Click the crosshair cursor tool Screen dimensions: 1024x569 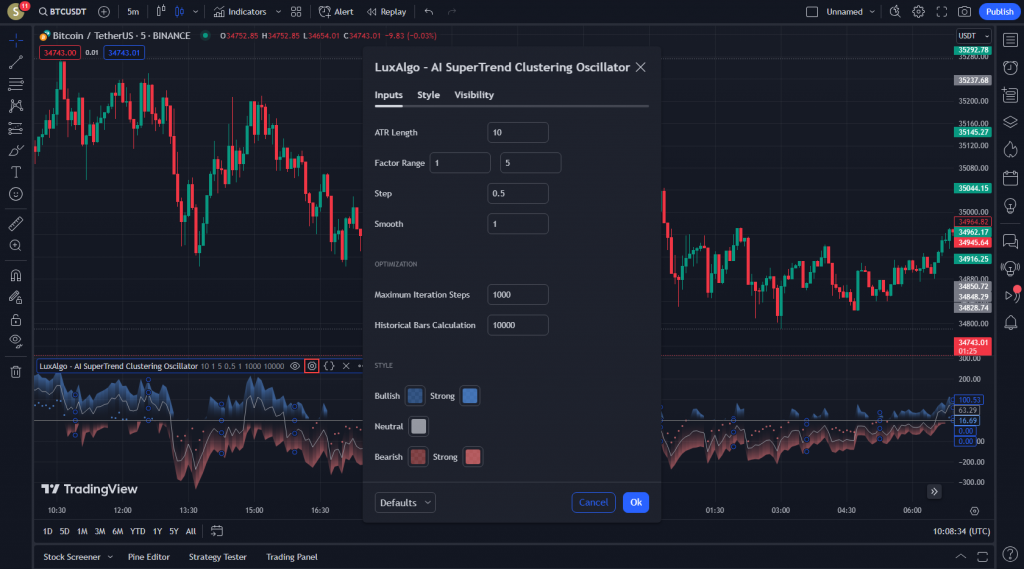coord(16,41)
